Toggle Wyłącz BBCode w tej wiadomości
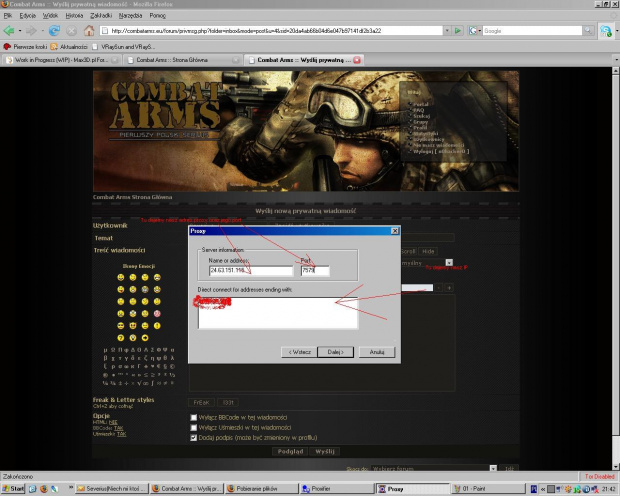620x496 pixels. (x=194, y=418)
